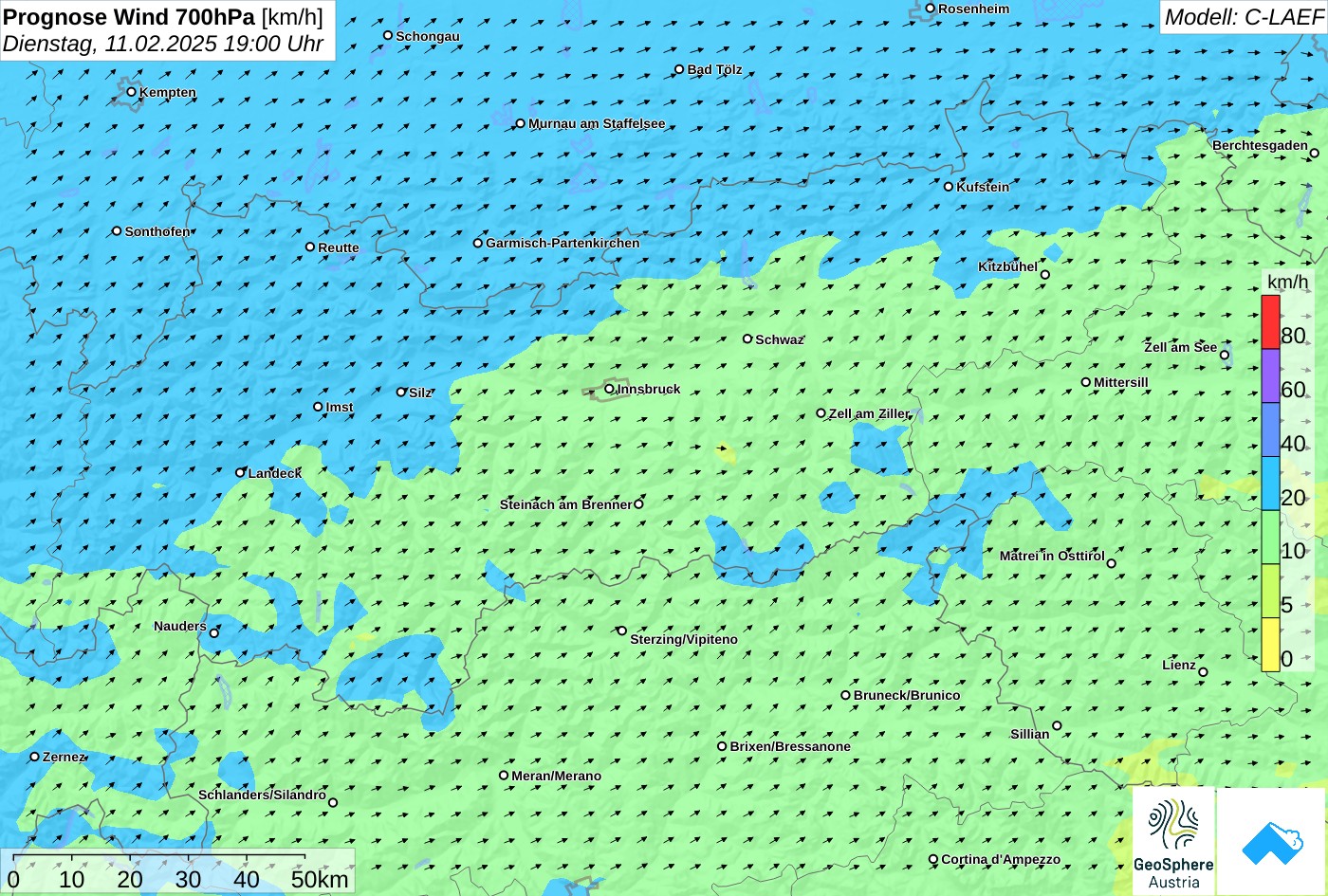Viewport: 1328px width, 896px height.
Task: Select the Innsbruck city marker
Action: coord(609,389)
